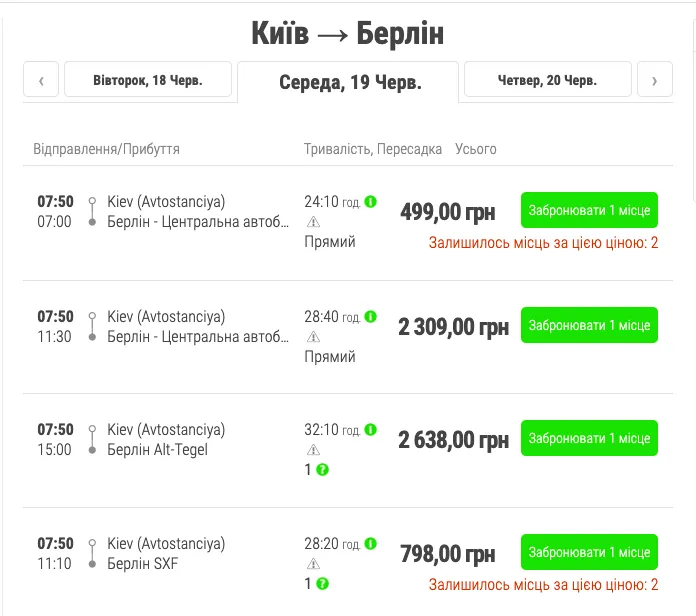Screen dimensions: 696x616
Task: Go to next dates with right arrow
Action: tap(654, 80)
